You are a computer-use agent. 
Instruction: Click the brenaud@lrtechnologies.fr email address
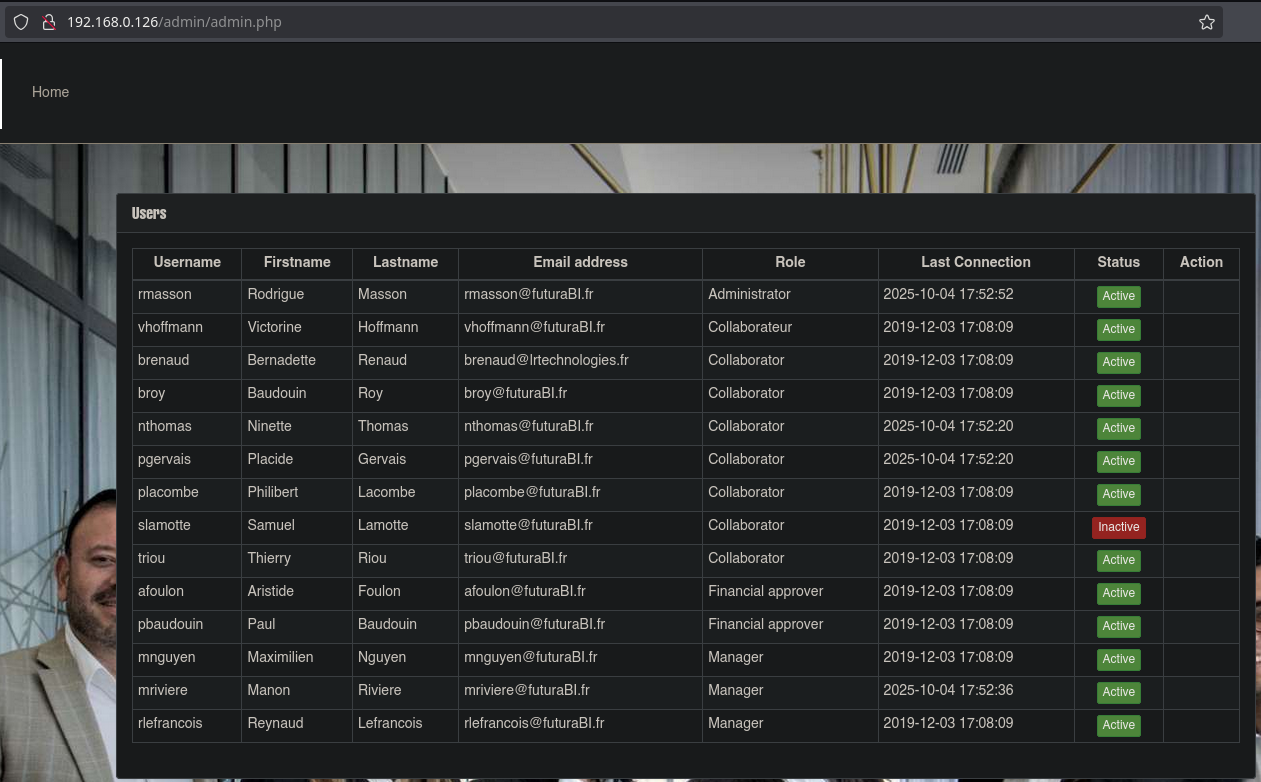546,360
